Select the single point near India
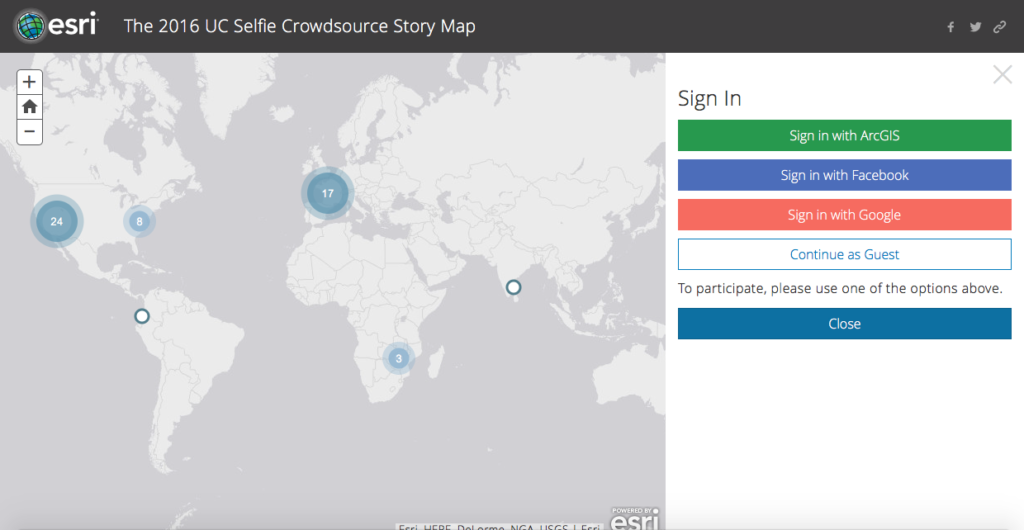The image size is (1024, 530). point(513,287)
